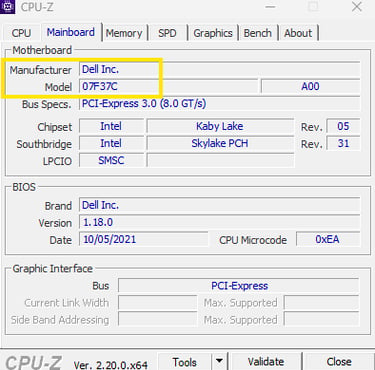Click the Validate button
The width and height of the screenshot is (375, 370).
[266, 362]
